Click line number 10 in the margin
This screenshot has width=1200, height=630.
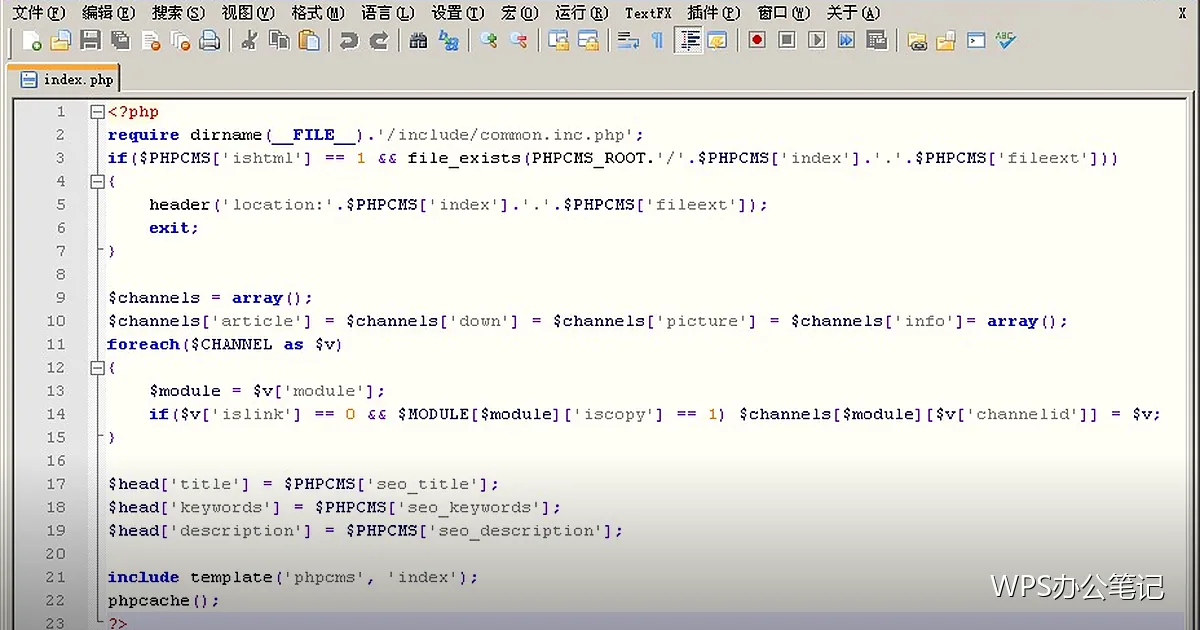point(56,321)
